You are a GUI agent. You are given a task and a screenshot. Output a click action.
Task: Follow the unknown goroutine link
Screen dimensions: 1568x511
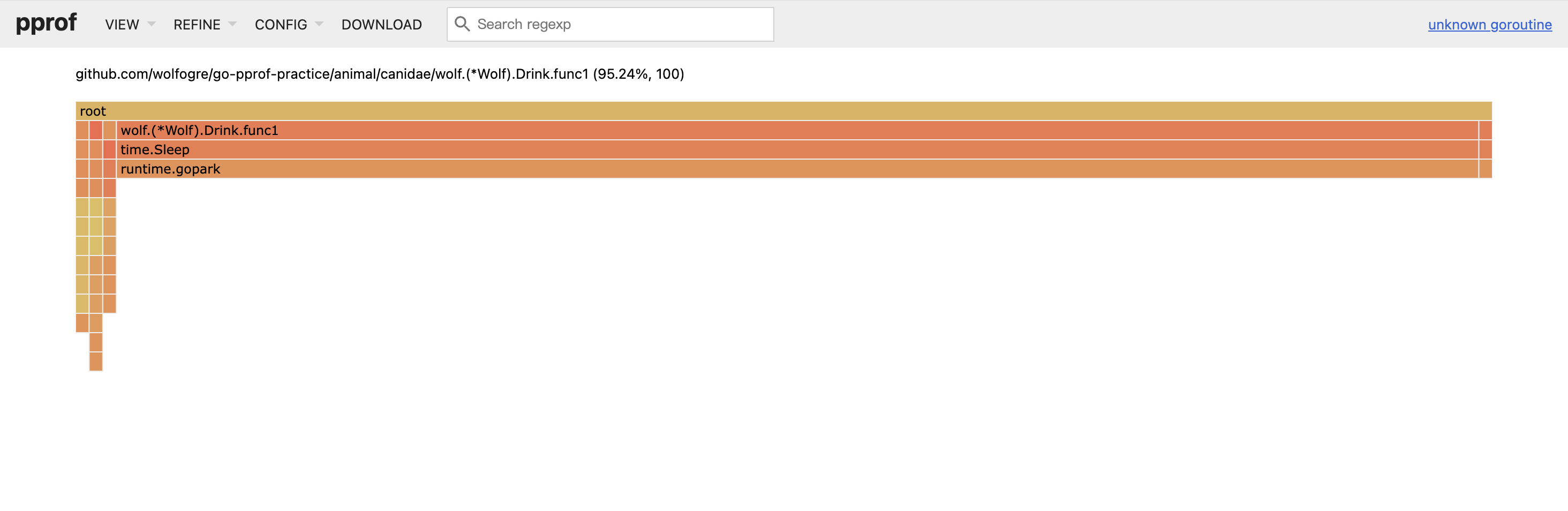(x=1489, y=24)
